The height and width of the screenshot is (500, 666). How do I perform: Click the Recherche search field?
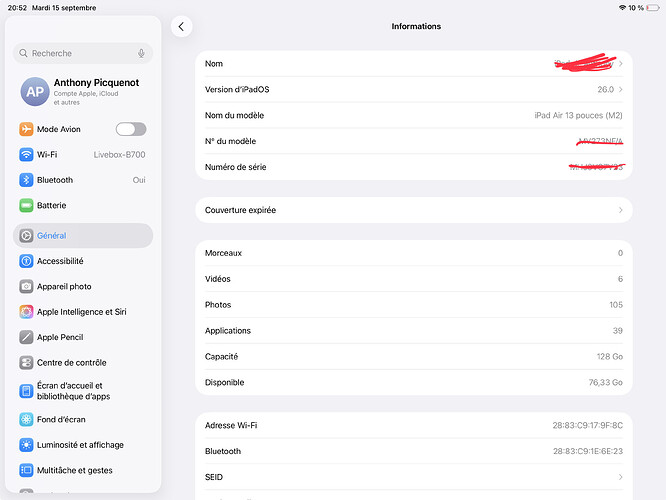[83, 53]
